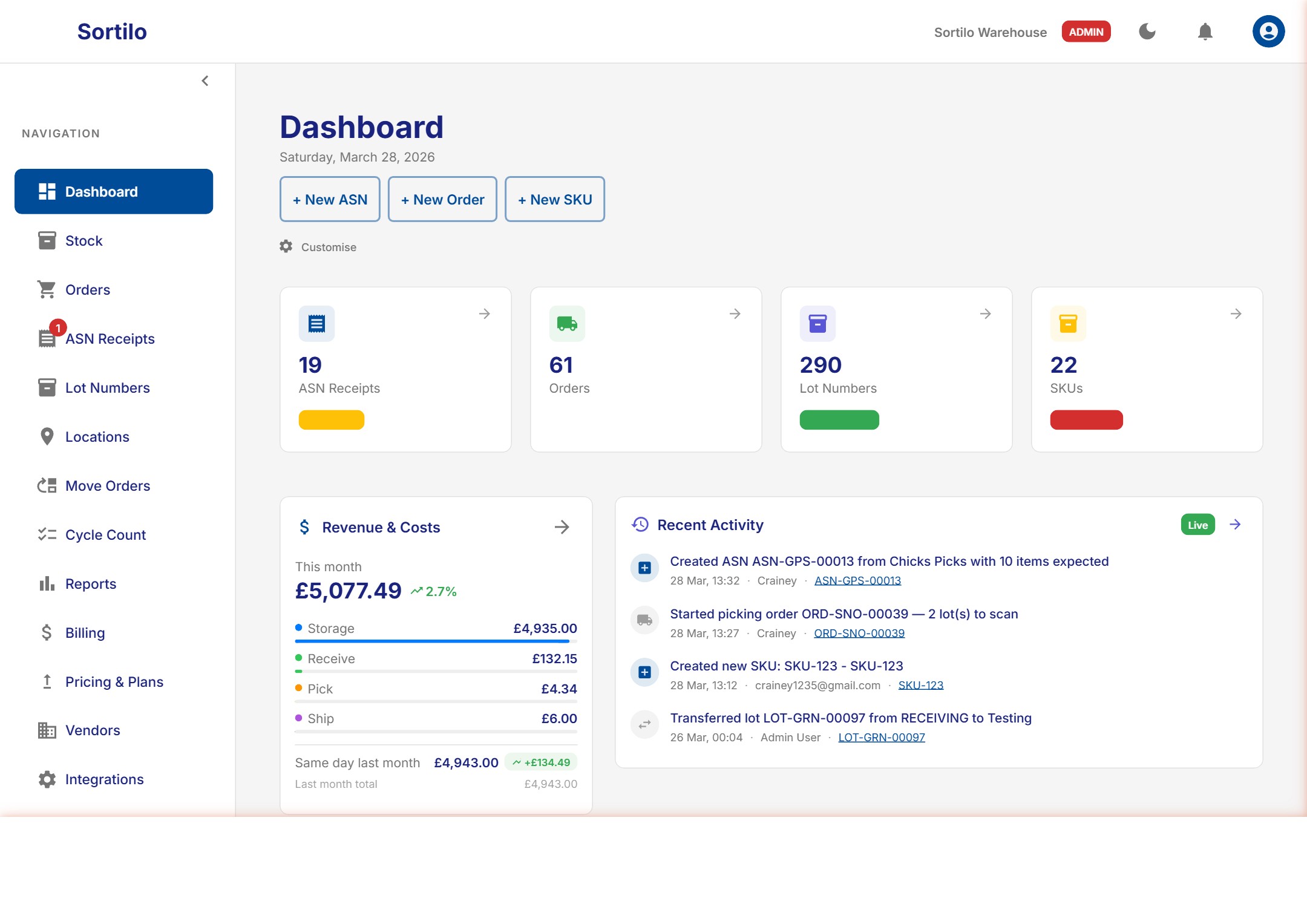Click the green truck Orders card icon
1307x924 pixels.
(567, 324)
